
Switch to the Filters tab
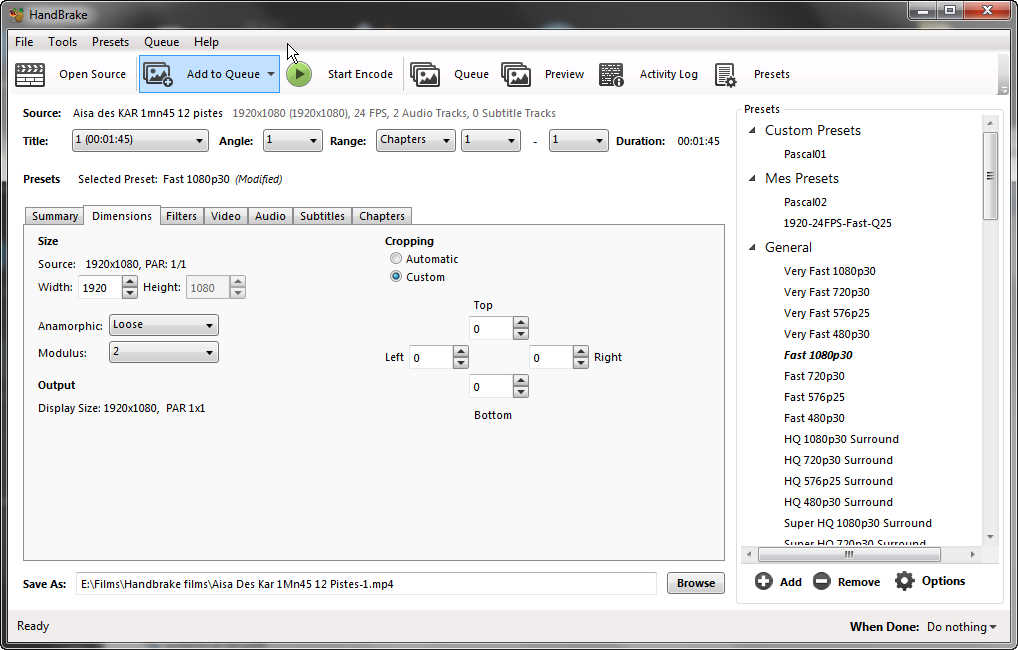181,216
